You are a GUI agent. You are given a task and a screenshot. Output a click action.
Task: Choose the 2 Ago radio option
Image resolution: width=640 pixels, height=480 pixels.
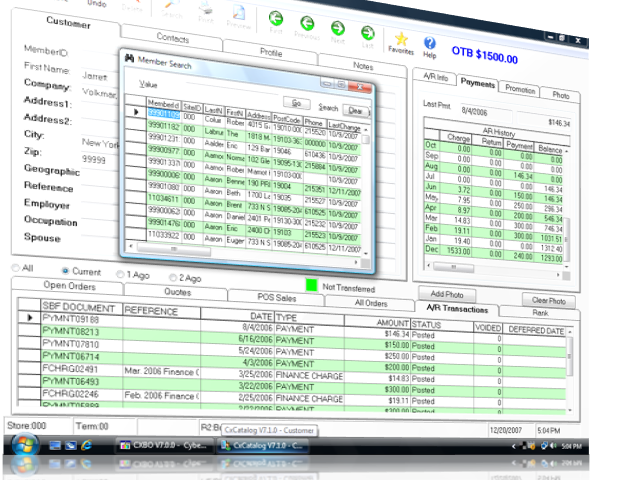173,278
